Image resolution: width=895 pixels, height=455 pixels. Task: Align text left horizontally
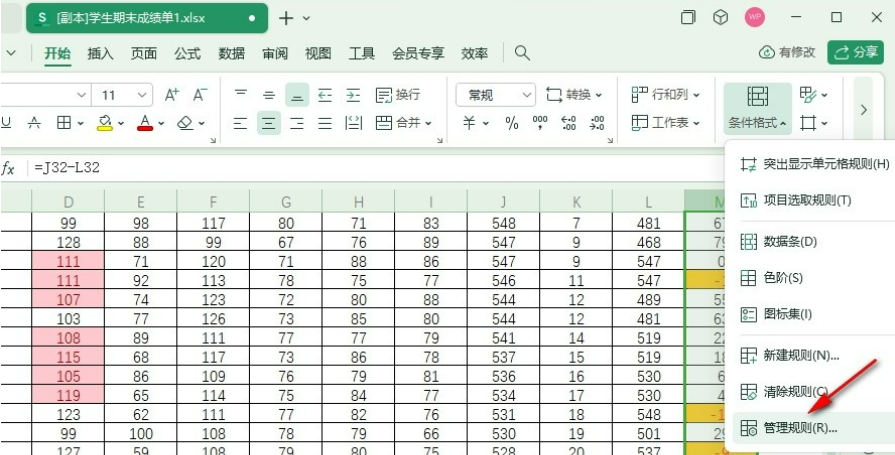tap(241, 123)
